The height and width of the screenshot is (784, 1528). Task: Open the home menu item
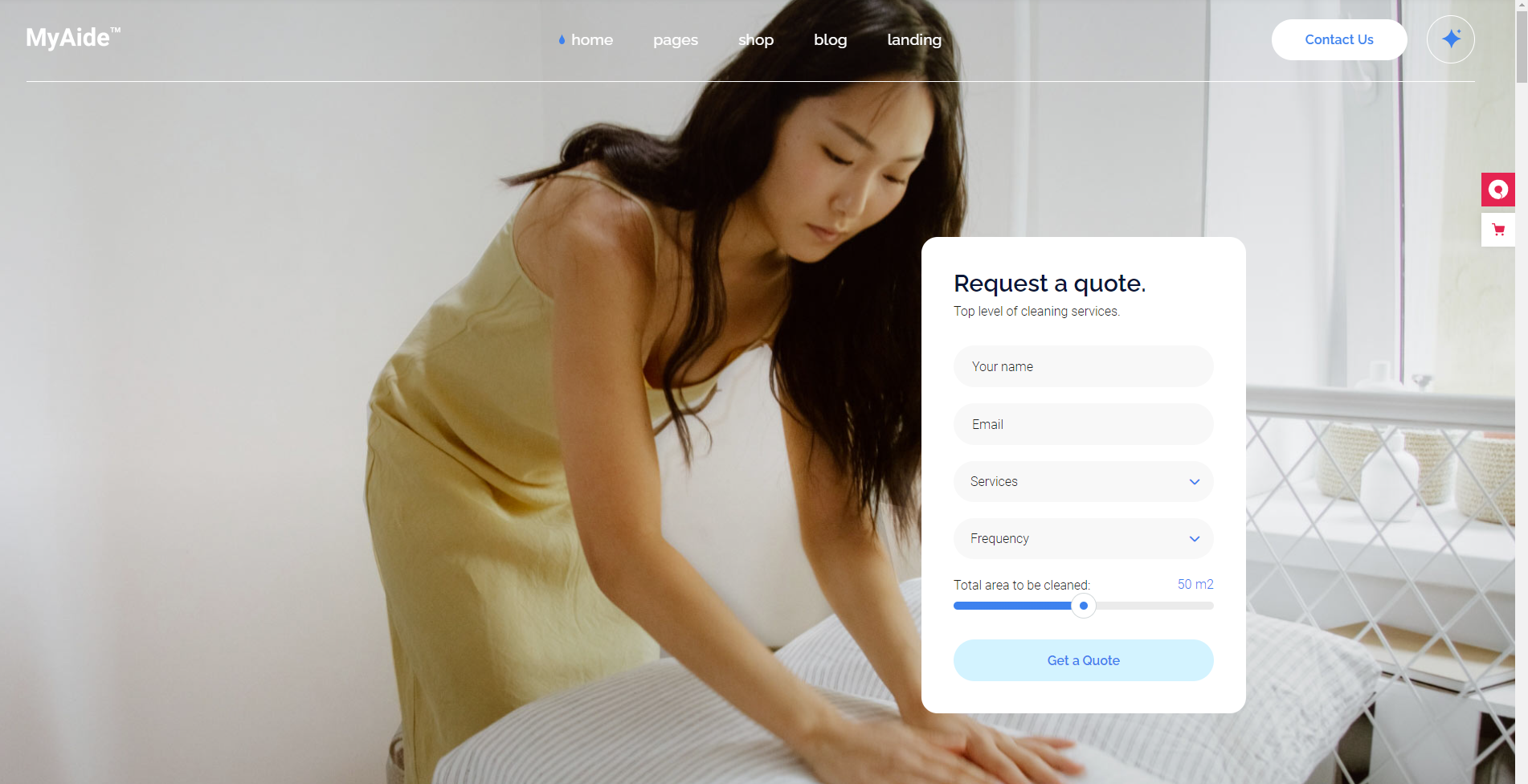[x=591, y=39]
